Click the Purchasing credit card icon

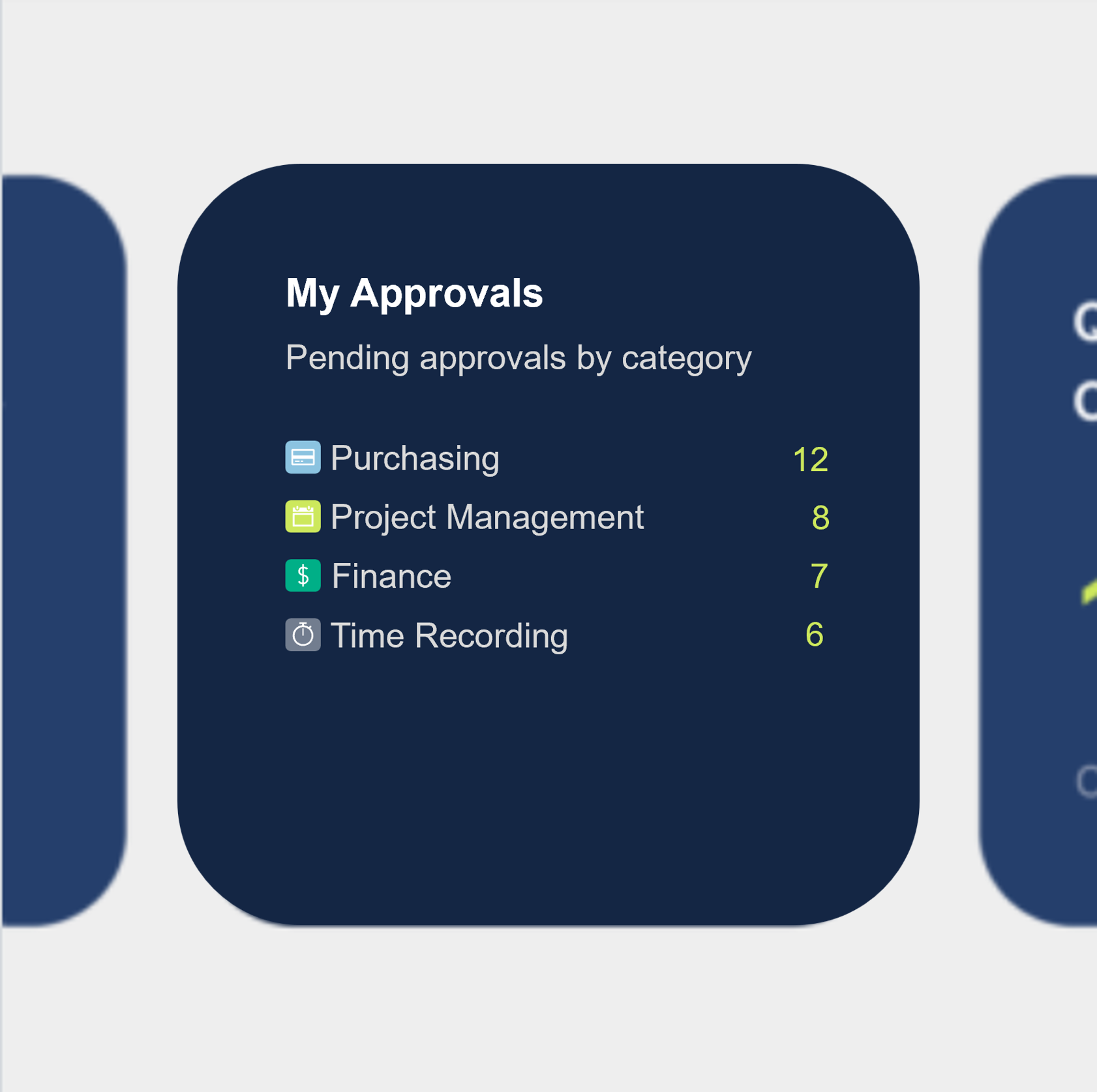(303, 457)
